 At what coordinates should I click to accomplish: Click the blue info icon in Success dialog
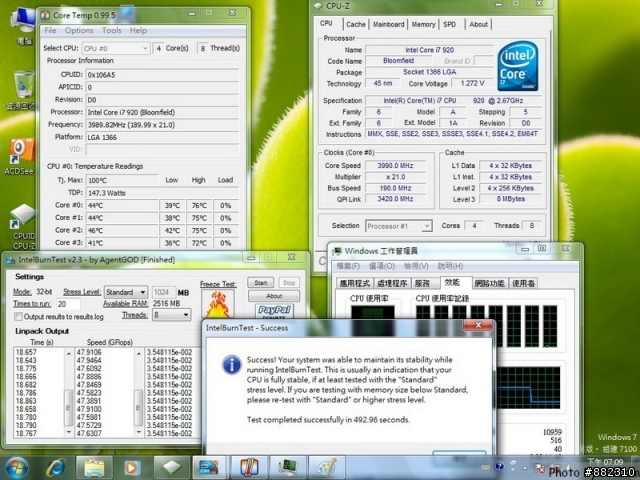[x=231, y=364]
